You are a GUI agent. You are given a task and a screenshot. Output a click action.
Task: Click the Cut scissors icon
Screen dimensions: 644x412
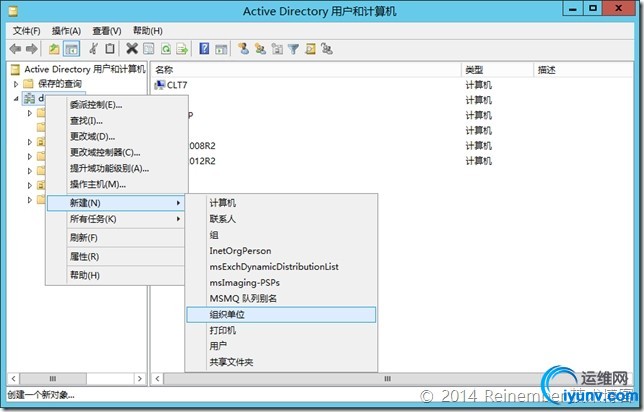[94, 49]
